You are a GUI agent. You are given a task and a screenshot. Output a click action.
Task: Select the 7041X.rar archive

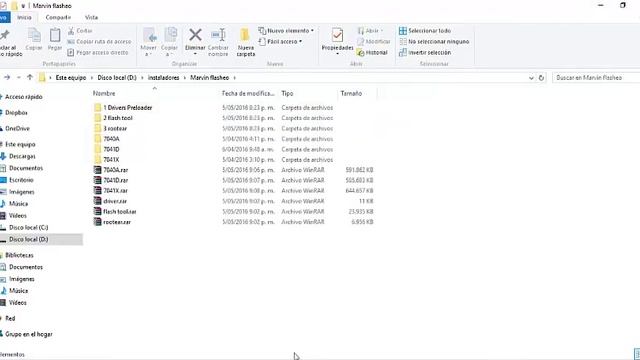(116, 191)
